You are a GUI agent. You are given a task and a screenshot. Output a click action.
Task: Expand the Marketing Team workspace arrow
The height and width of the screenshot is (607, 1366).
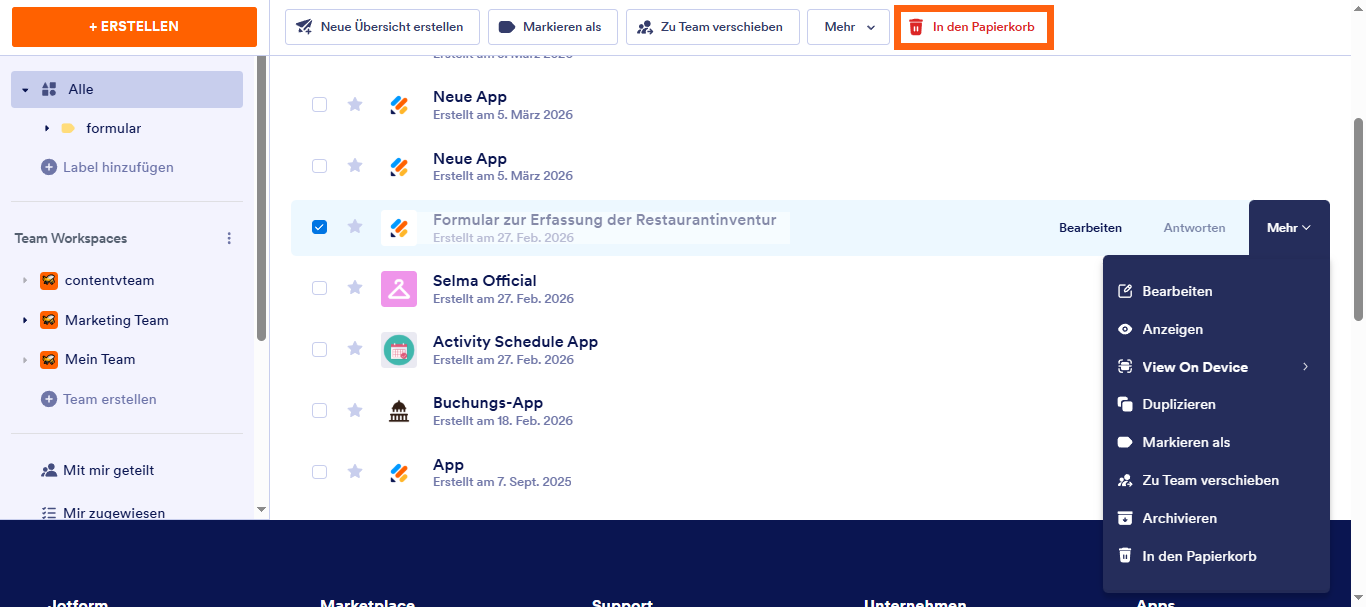25,320
